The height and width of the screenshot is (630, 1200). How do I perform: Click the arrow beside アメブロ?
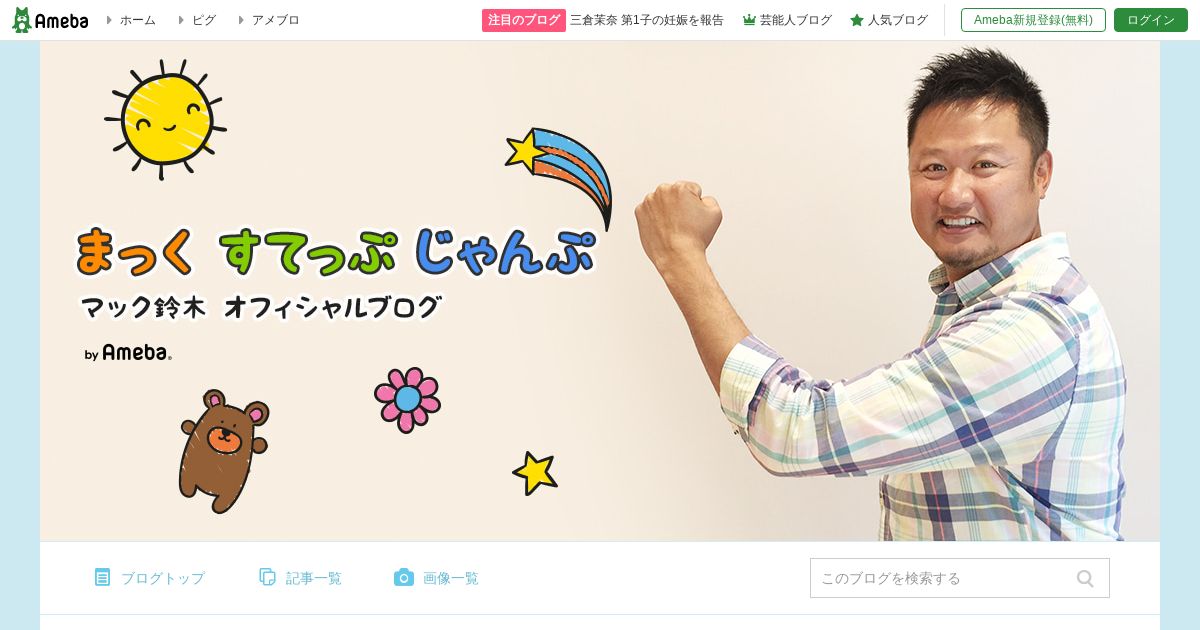pos(241,20)
